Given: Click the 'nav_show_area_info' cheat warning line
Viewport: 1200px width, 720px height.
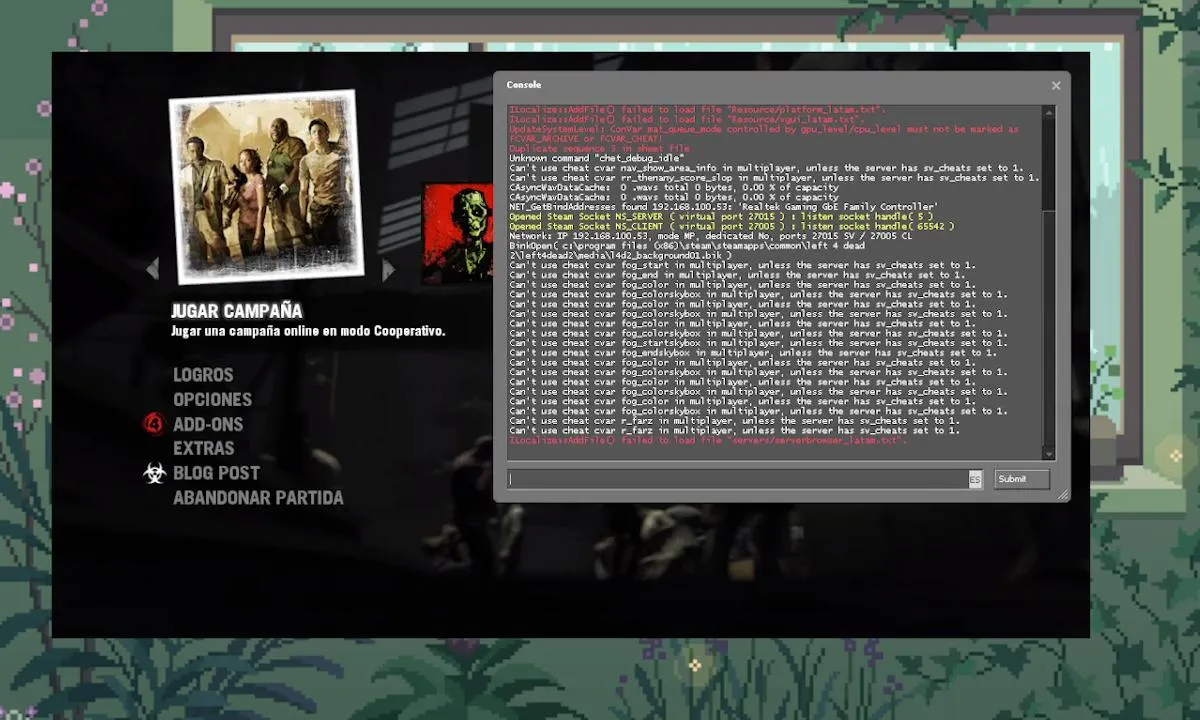Looking at the screenshot, I should (766, 168).
